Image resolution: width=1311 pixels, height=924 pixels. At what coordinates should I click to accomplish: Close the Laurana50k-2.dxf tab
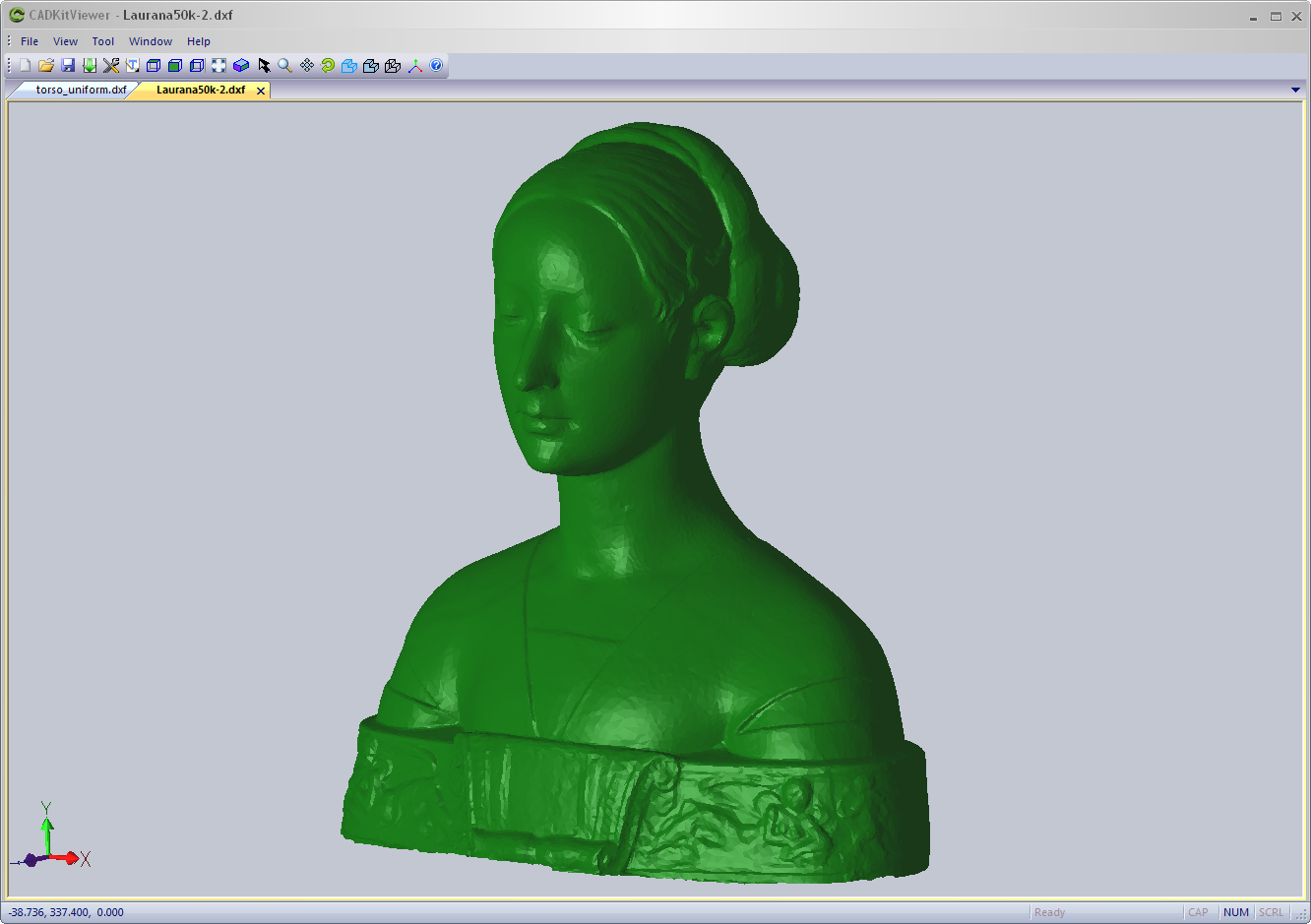click(261, 90)
